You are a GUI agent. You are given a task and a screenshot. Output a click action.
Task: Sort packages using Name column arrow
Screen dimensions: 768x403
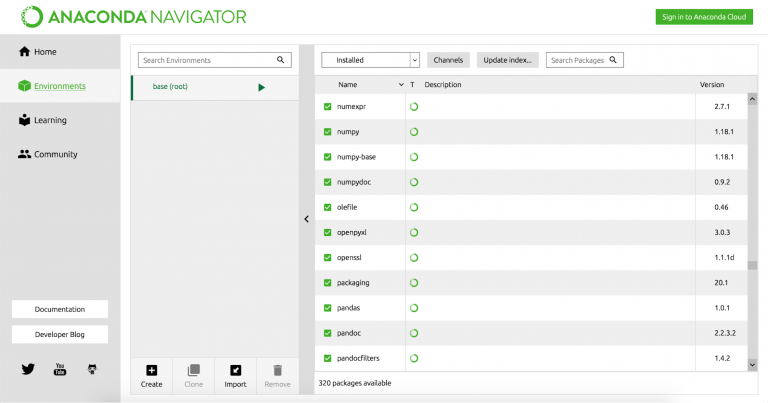(401, 85)
